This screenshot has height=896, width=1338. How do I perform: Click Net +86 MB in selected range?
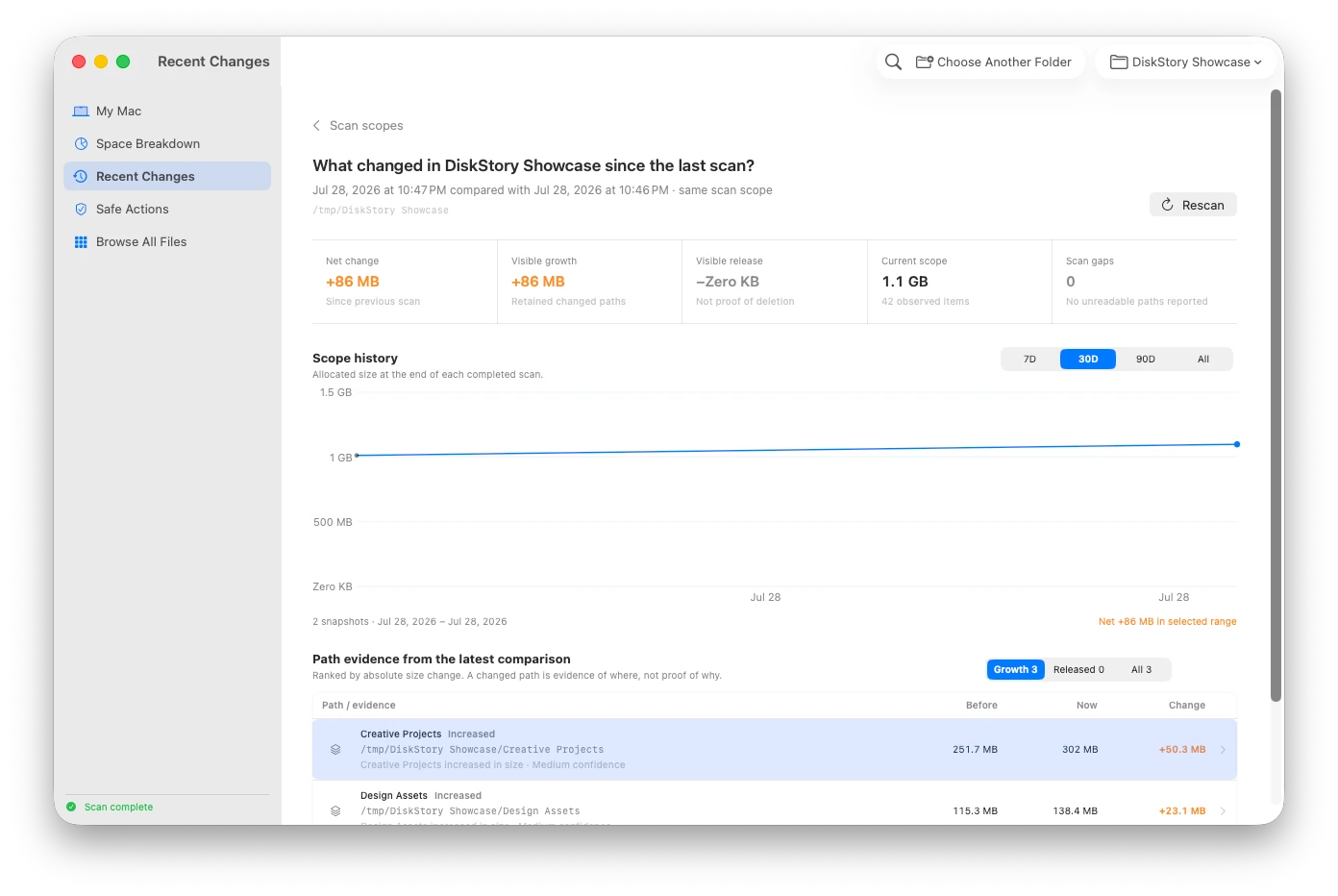[x=1168, y=622]
